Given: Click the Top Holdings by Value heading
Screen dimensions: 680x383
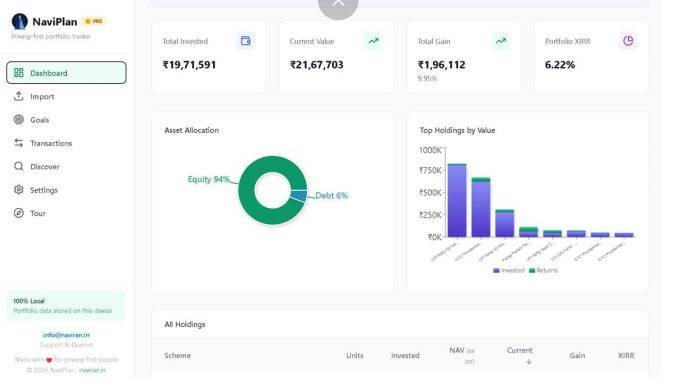Looking at the screenshot, I should point(457,130).
